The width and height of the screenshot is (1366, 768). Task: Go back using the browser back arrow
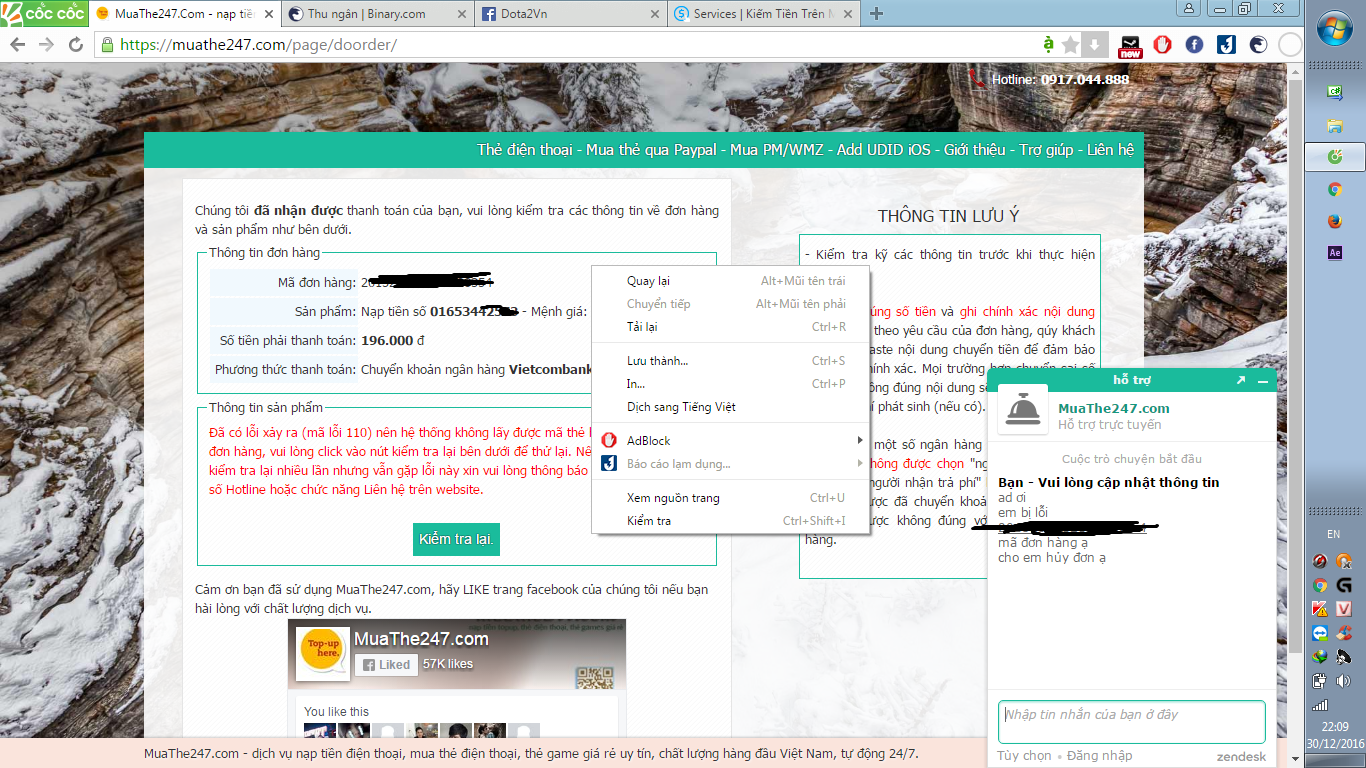click(18, 45)
